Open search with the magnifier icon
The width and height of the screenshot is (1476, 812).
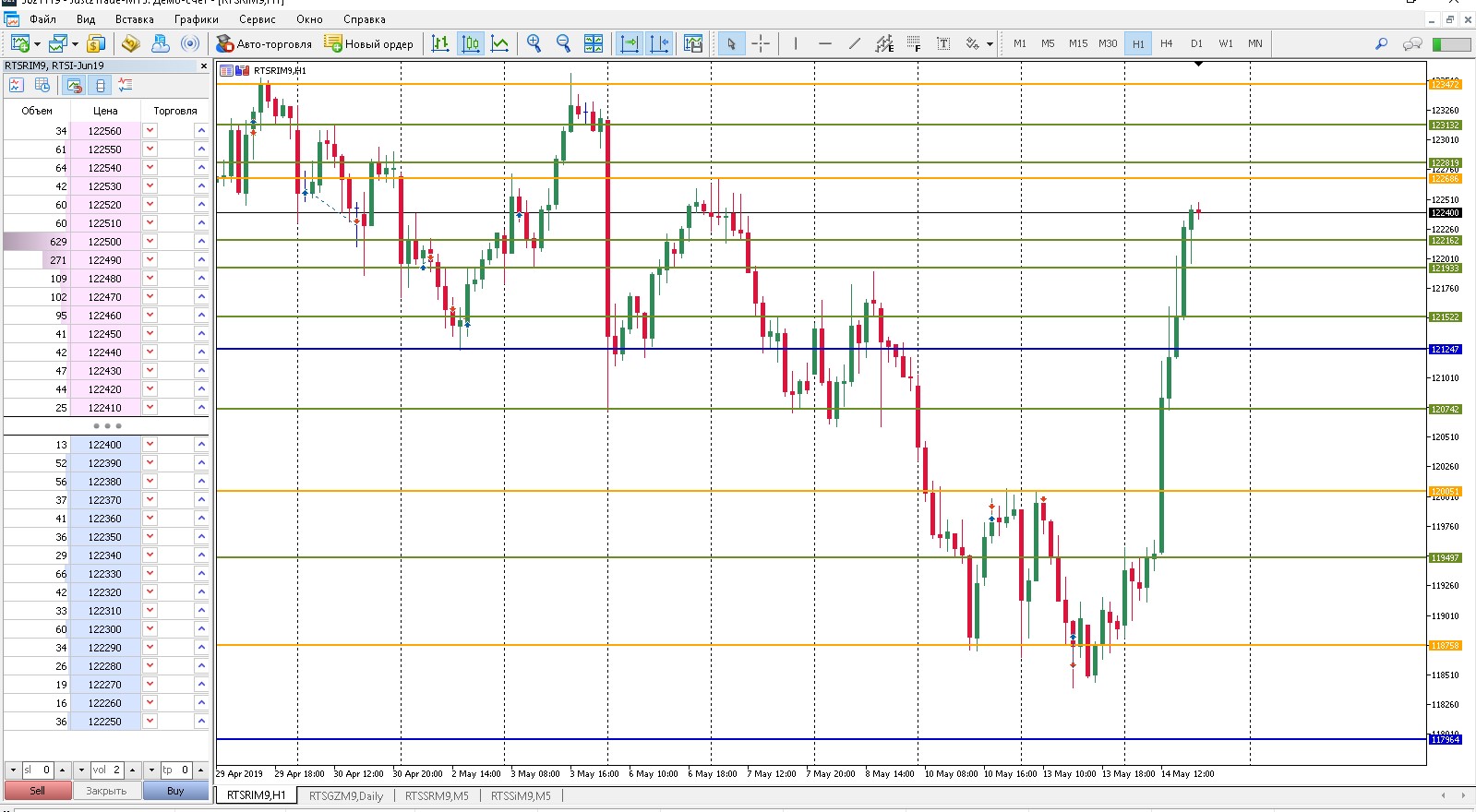pyautogui.click(x=1381, y=43)
